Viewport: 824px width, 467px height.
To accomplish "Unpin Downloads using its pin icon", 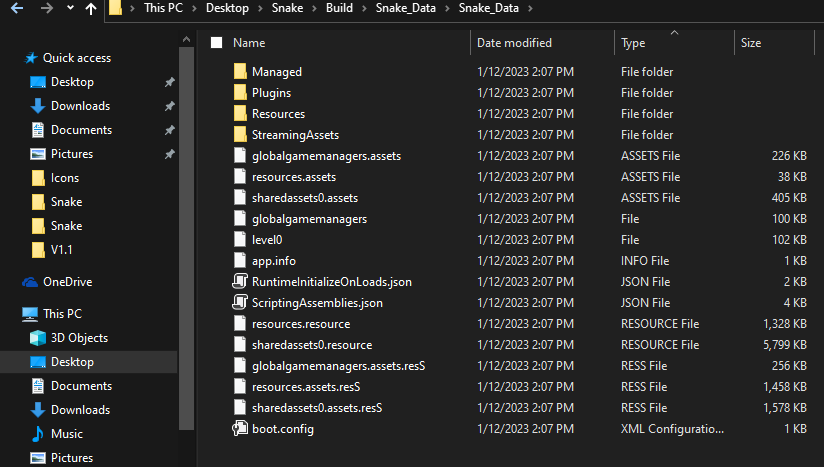I will [169, 106].
